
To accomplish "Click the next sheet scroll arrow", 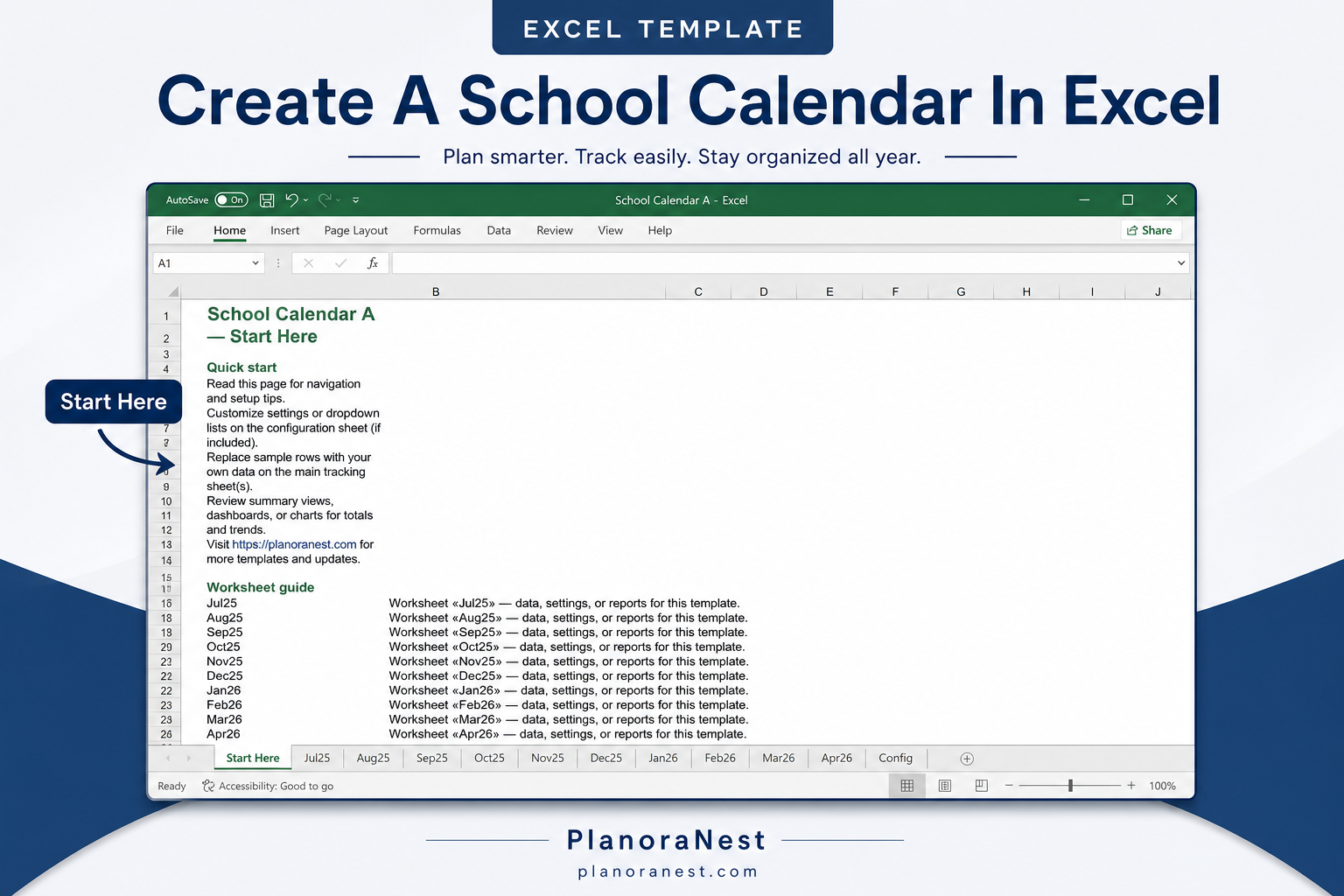I will 188,758.
